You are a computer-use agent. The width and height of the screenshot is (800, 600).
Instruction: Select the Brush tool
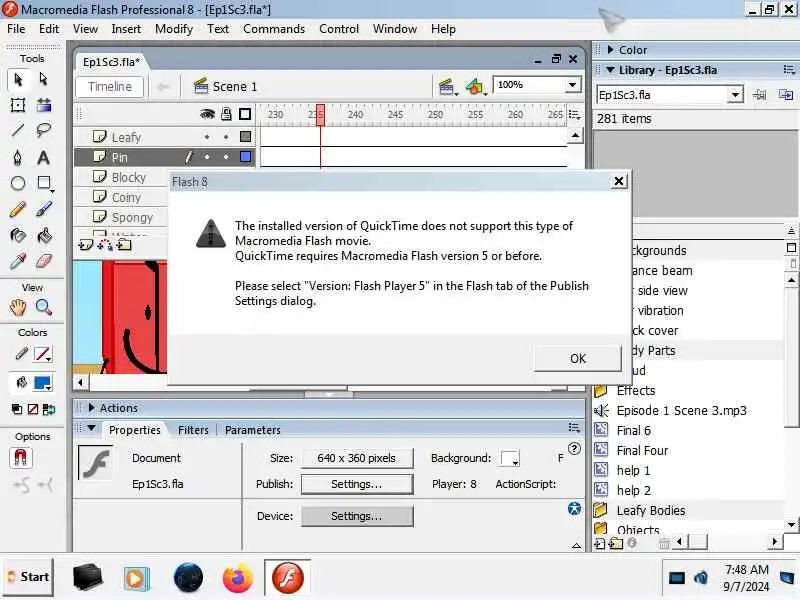[x=44, y=209]
